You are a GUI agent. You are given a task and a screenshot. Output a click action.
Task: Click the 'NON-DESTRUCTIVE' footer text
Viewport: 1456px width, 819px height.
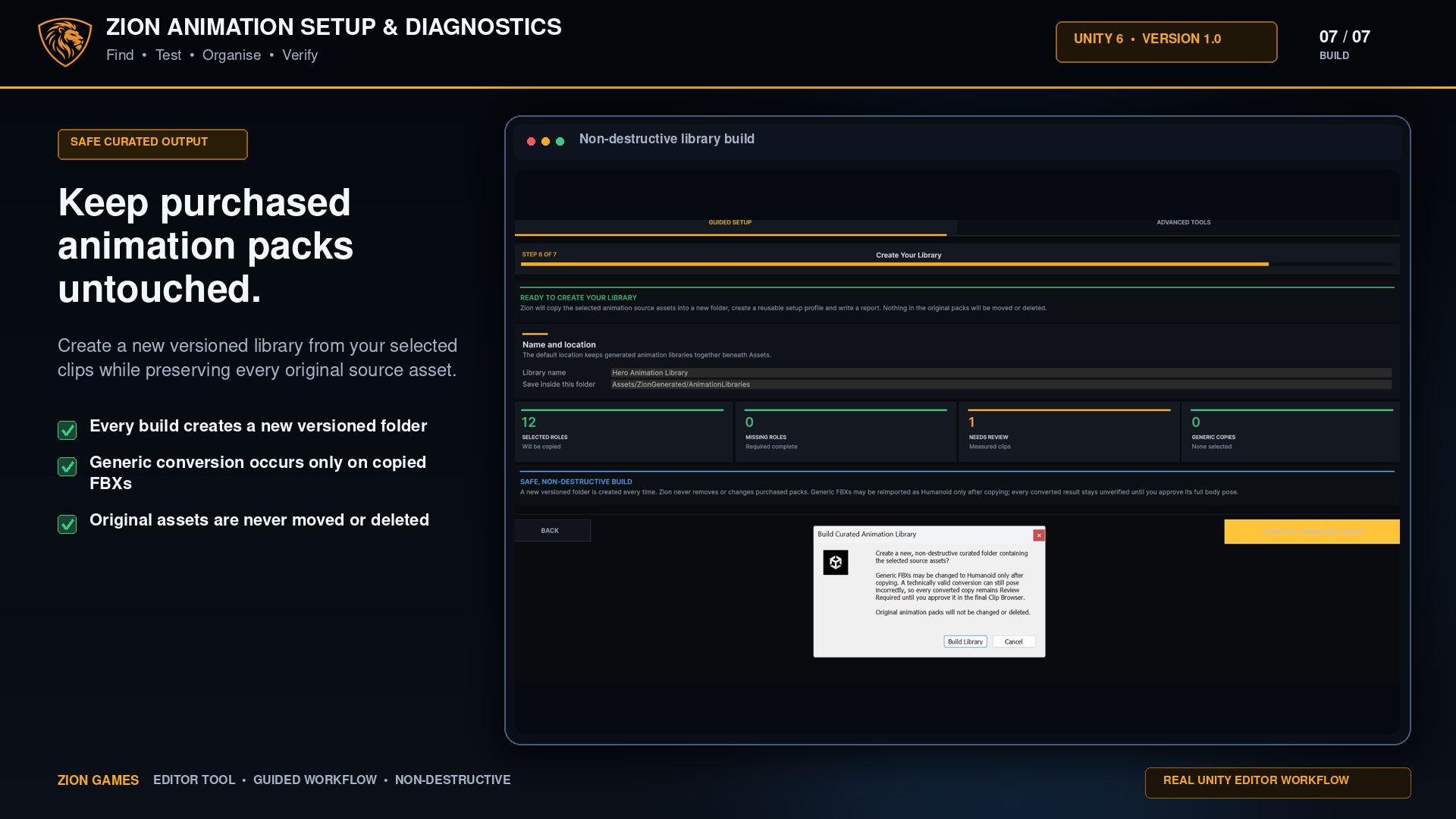(453, 780)
